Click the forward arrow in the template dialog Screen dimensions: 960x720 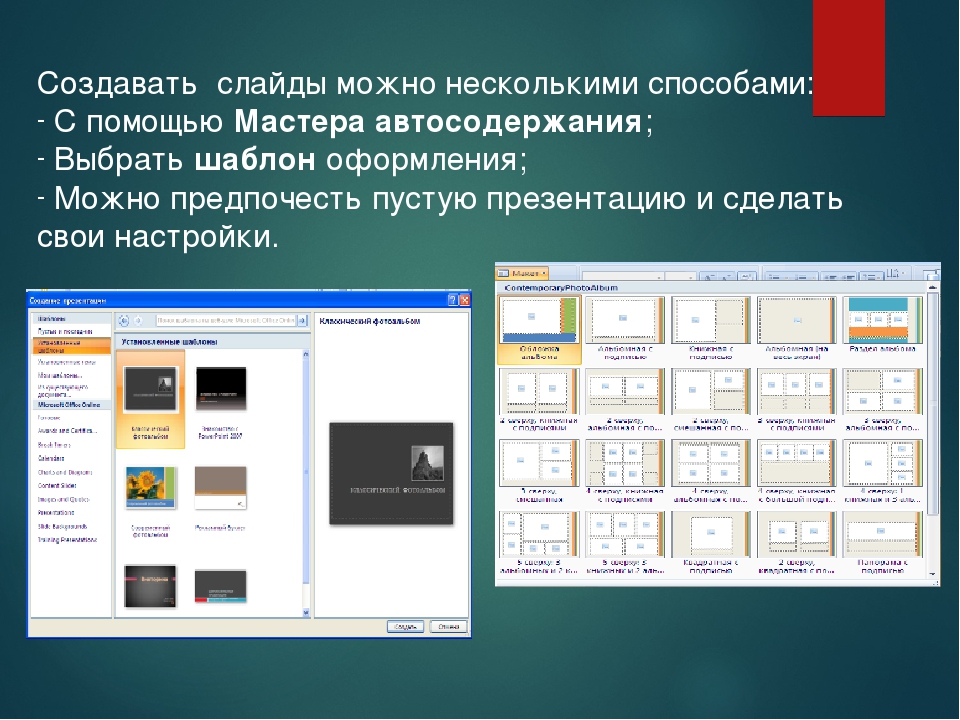pyautogui.click(x=138, y=320)
